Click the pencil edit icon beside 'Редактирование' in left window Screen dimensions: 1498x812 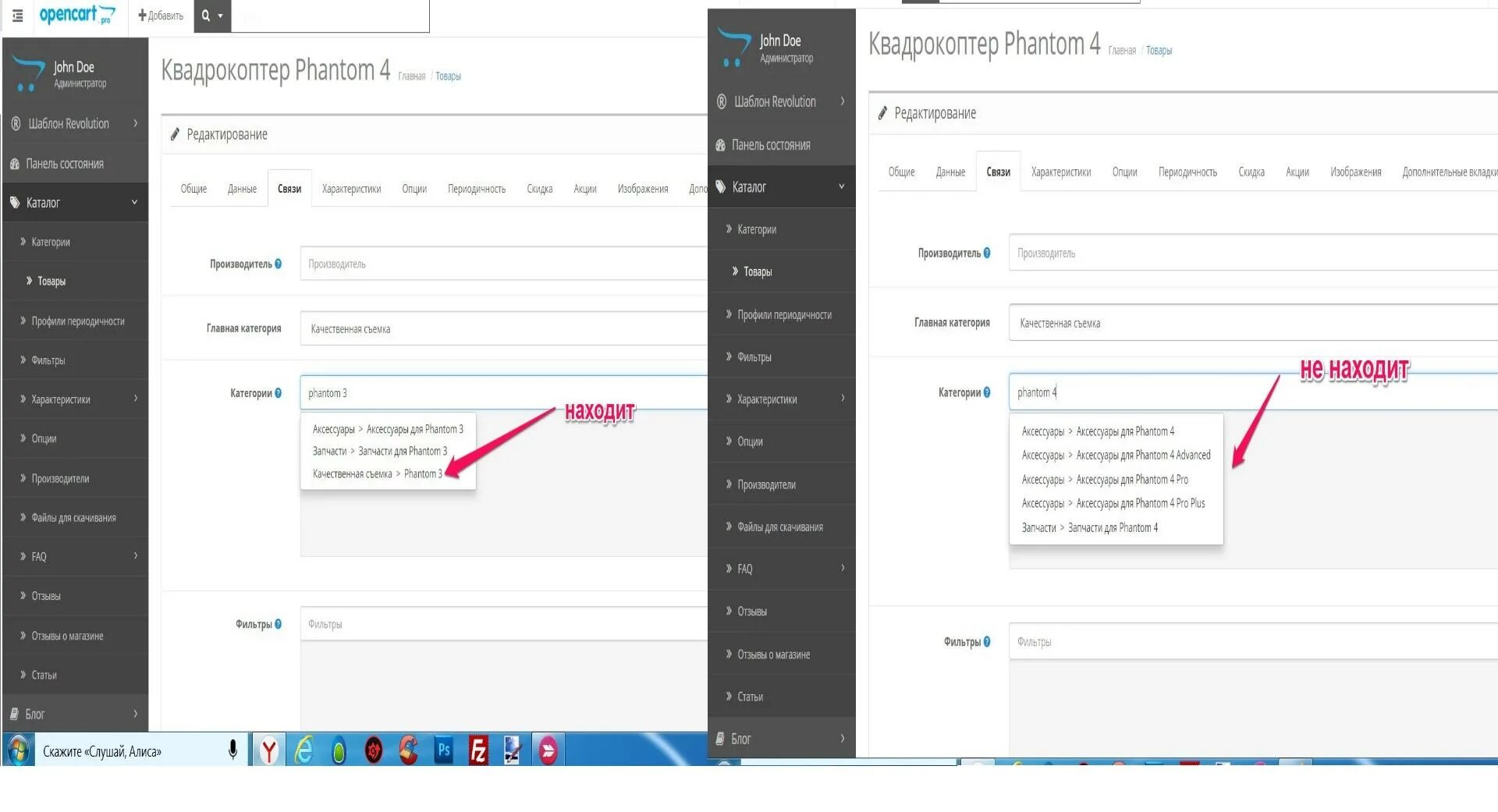176,134
